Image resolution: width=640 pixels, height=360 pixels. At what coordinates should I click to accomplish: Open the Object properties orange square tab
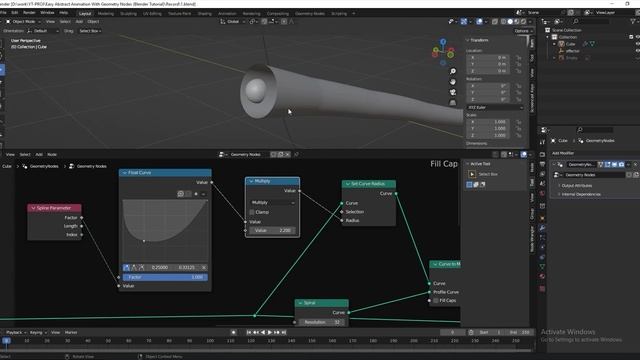pyautogui.click(x=542, y=218)
